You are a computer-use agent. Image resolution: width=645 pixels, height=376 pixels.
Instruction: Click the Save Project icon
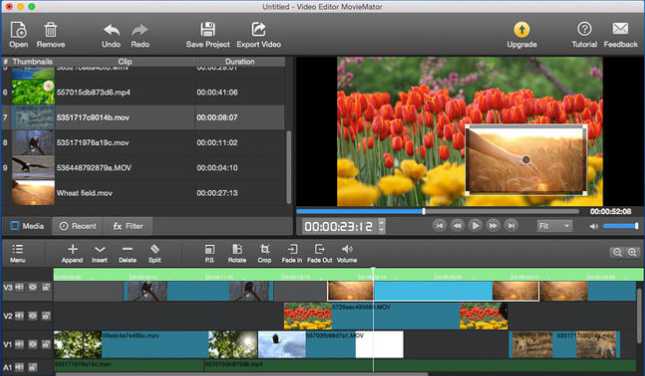(x=208, y=30)
